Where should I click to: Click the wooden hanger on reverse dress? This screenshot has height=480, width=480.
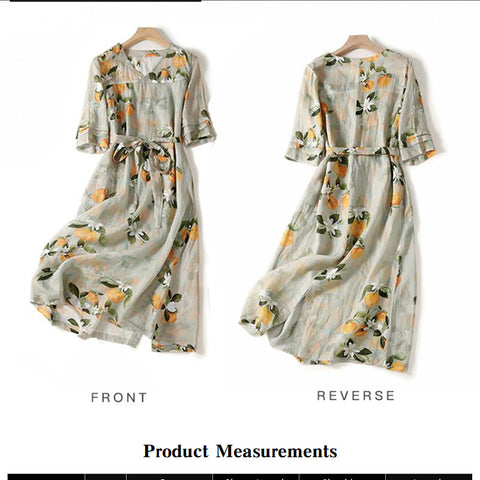point(358,45)
